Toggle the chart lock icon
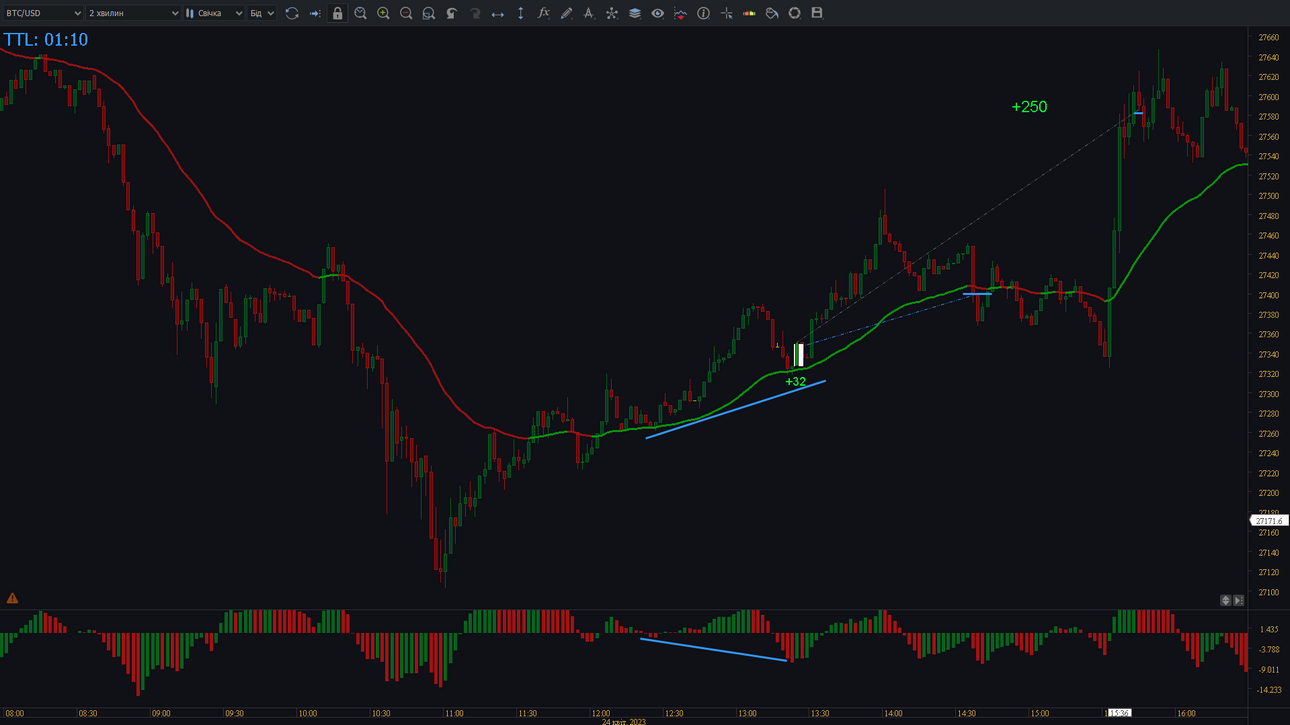 [338, 13]
